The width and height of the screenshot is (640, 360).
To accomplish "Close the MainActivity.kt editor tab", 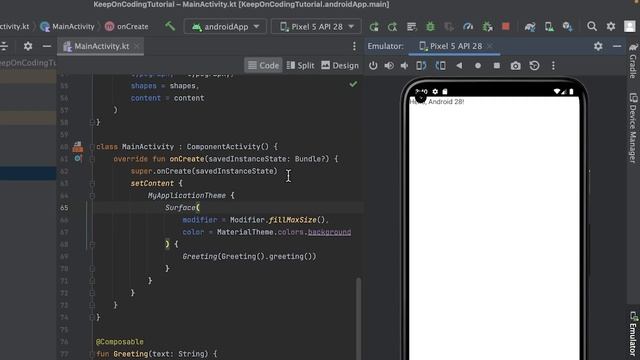I will [x=137, y=46].
